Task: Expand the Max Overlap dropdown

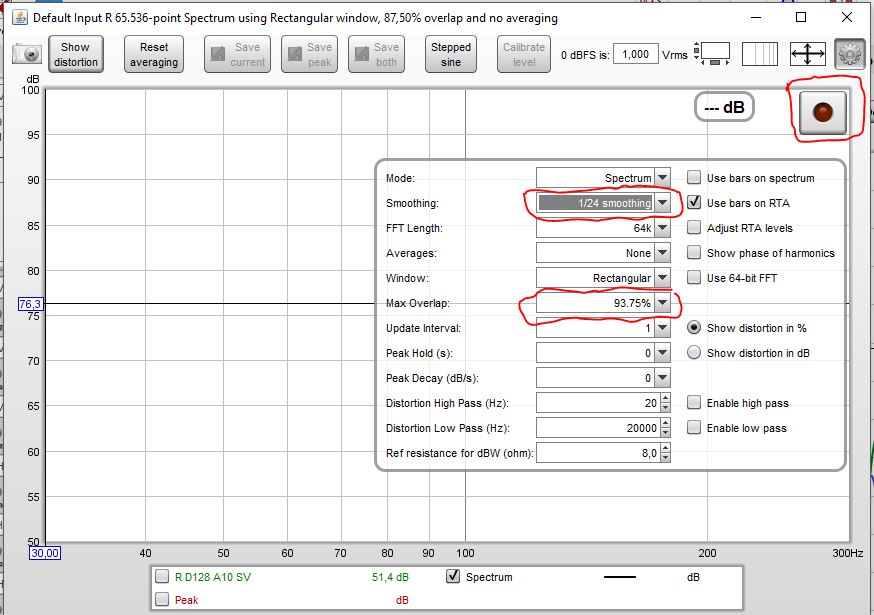Action: coord(661,303)
